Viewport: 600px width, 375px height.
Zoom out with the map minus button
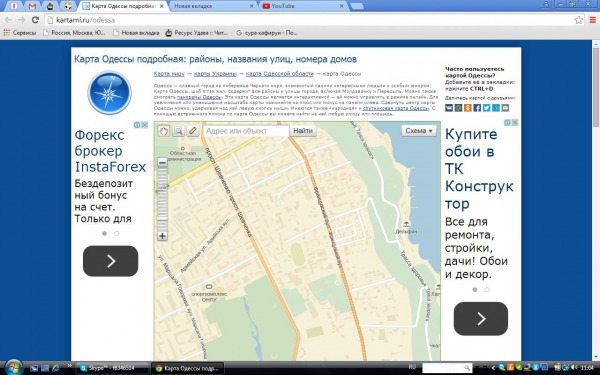click(x=162, y=163)
